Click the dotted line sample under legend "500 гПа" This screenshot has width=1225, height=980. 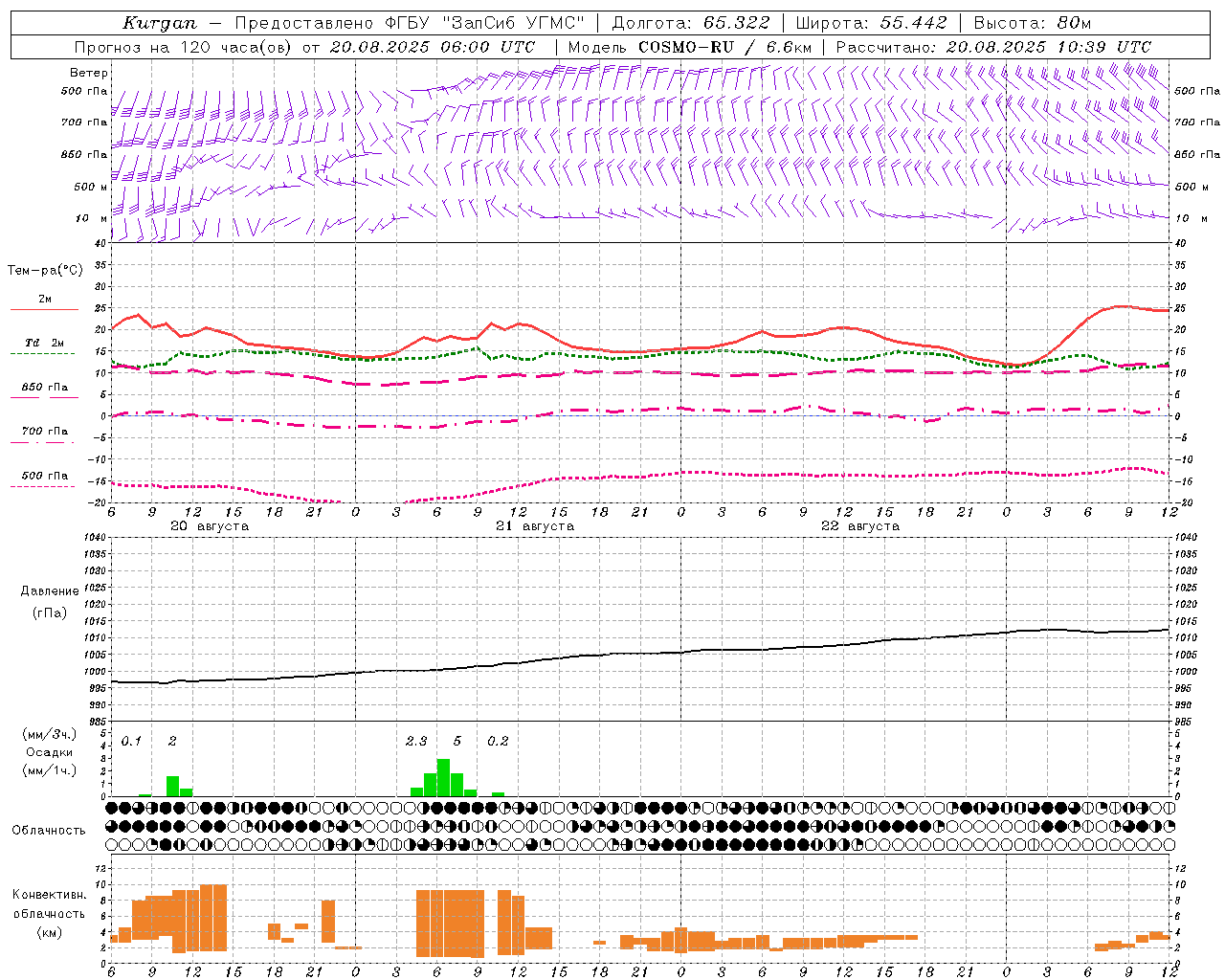43,486
